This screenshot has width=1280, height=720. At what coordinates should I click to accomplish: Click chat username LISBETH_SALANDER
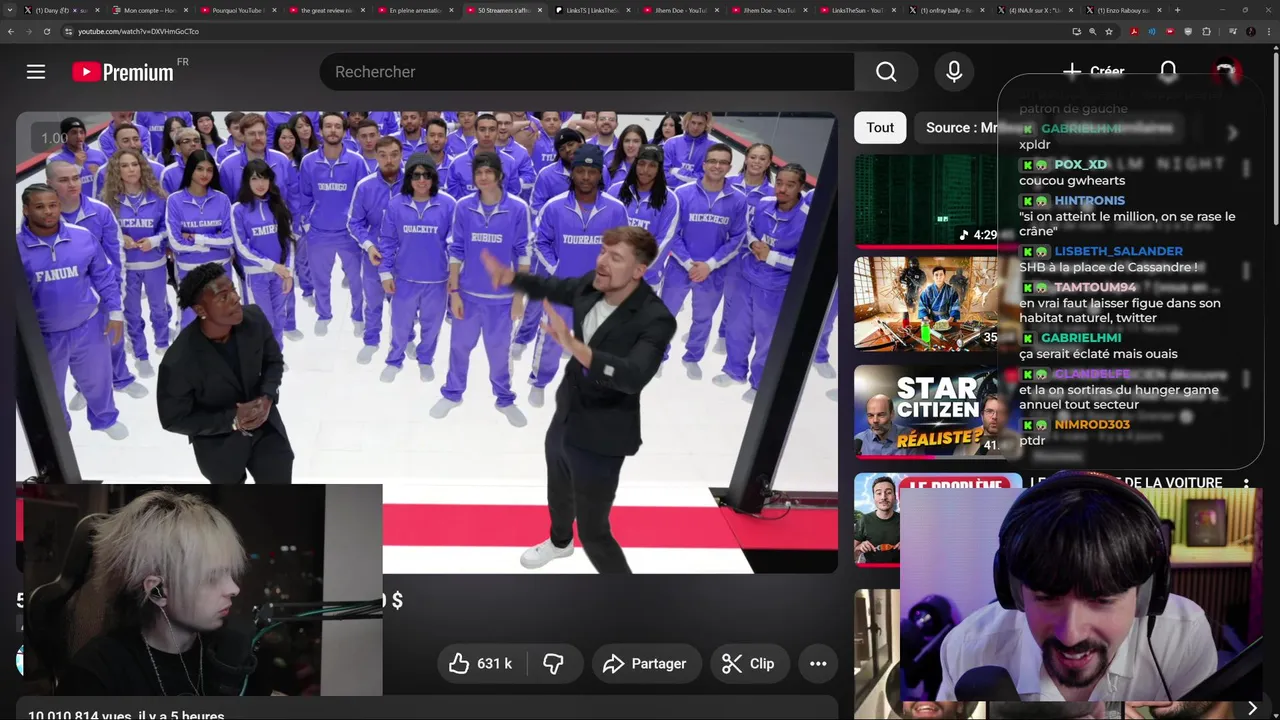1118,251
